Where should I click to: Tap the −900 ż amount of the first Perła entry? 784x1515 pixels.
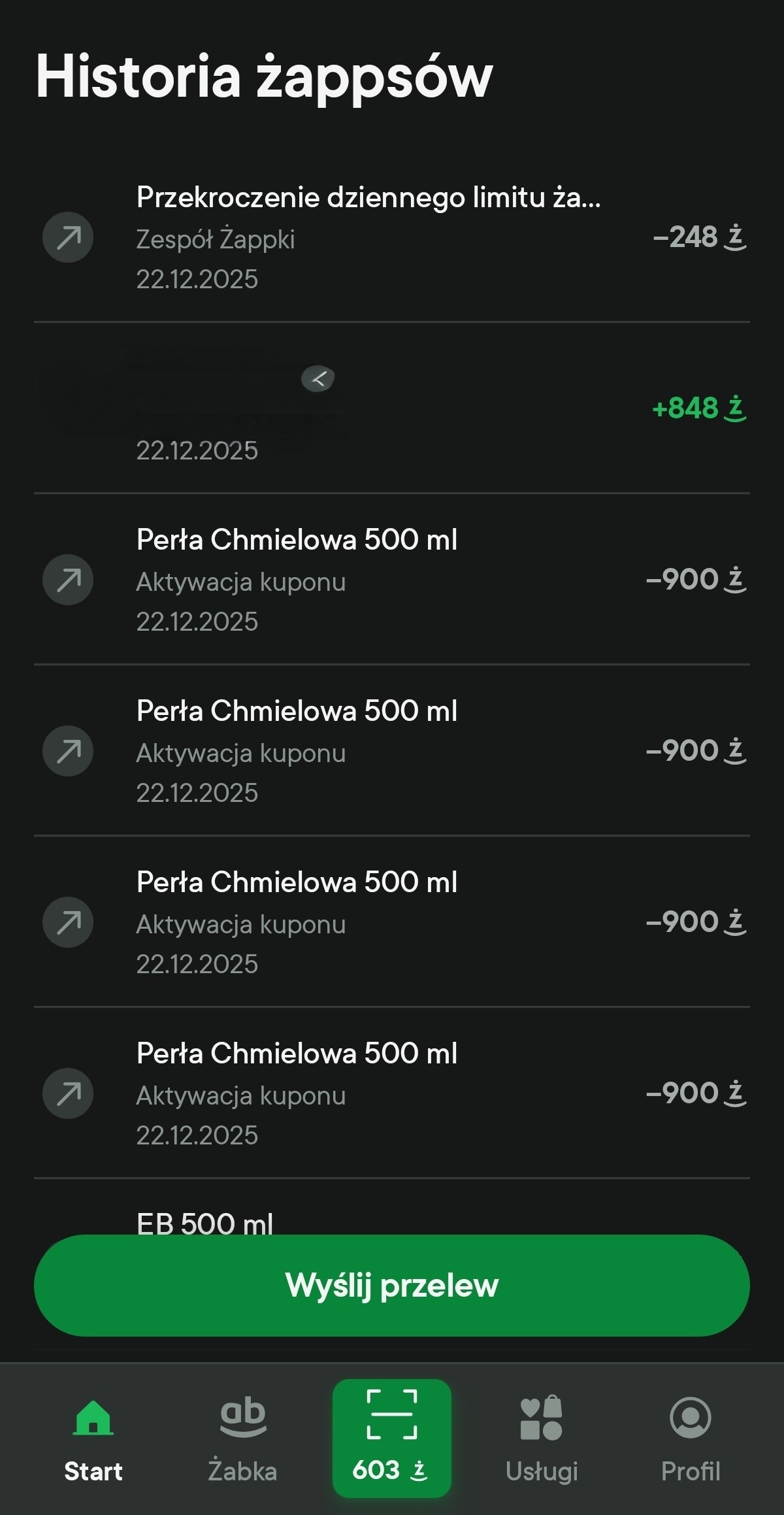coord(696,580)
